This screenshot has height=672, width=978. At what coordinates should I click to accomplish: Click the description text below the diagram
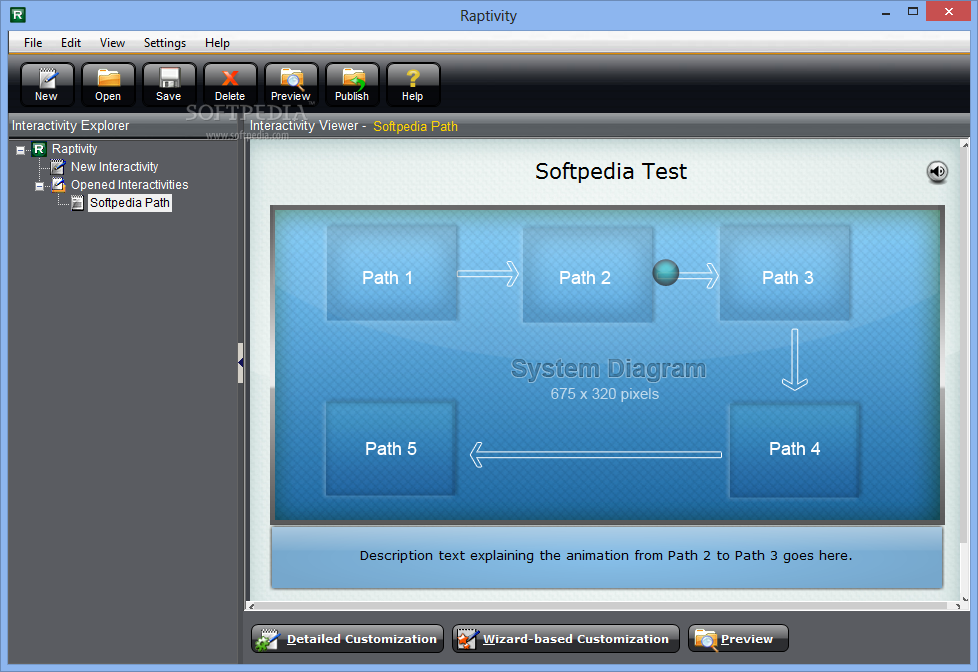pos(606,555)
